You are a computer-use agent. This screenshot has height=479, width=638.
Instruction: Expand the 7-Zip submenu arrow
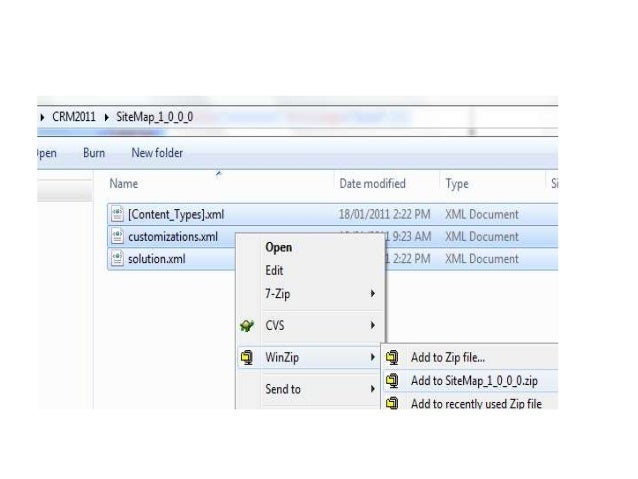pos(372,293)
